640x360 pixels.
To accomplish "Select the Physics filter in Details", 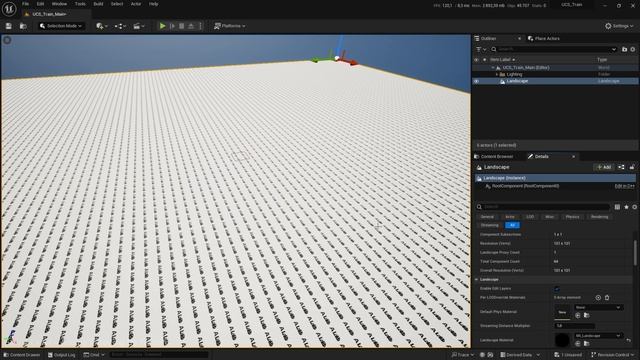I will [x=572, y=217].
